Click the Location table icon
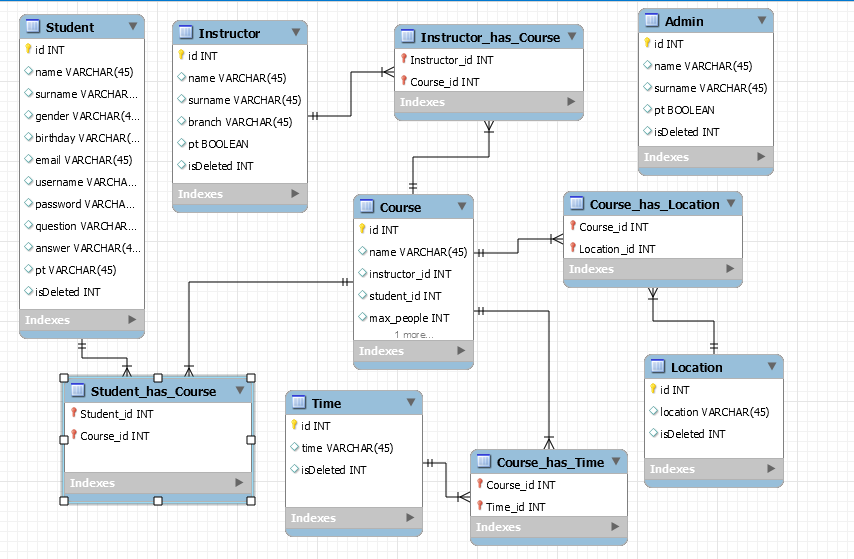854x559 pixels. point(657,367)
